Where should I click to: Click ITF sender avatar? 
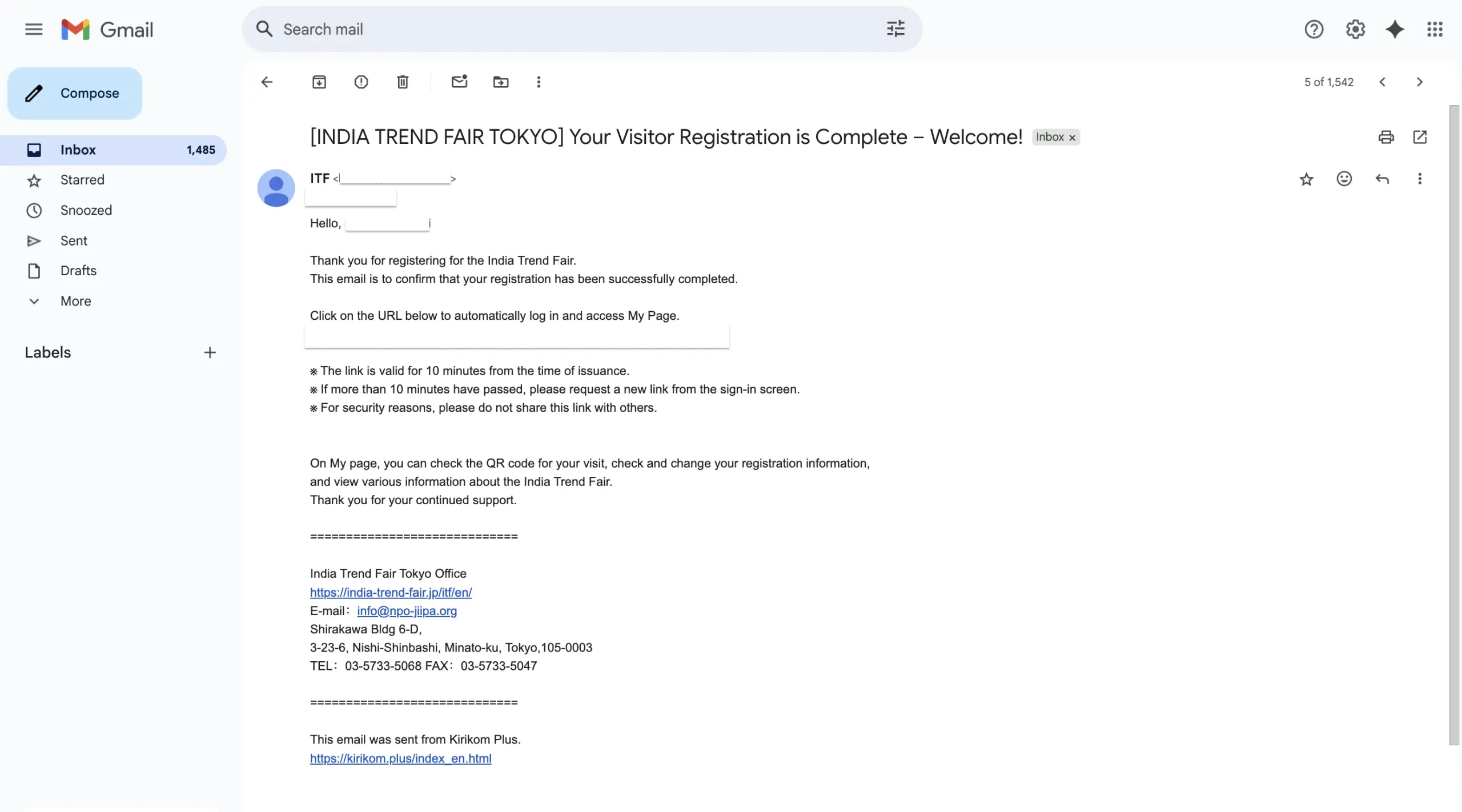tap(276, 188)
